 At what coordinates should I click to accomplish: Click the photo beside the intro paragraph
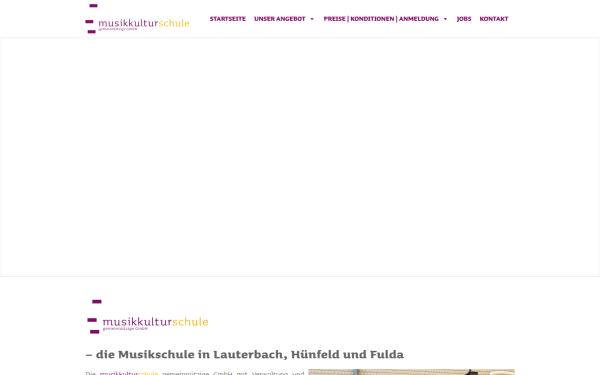[x=411, y=372]
